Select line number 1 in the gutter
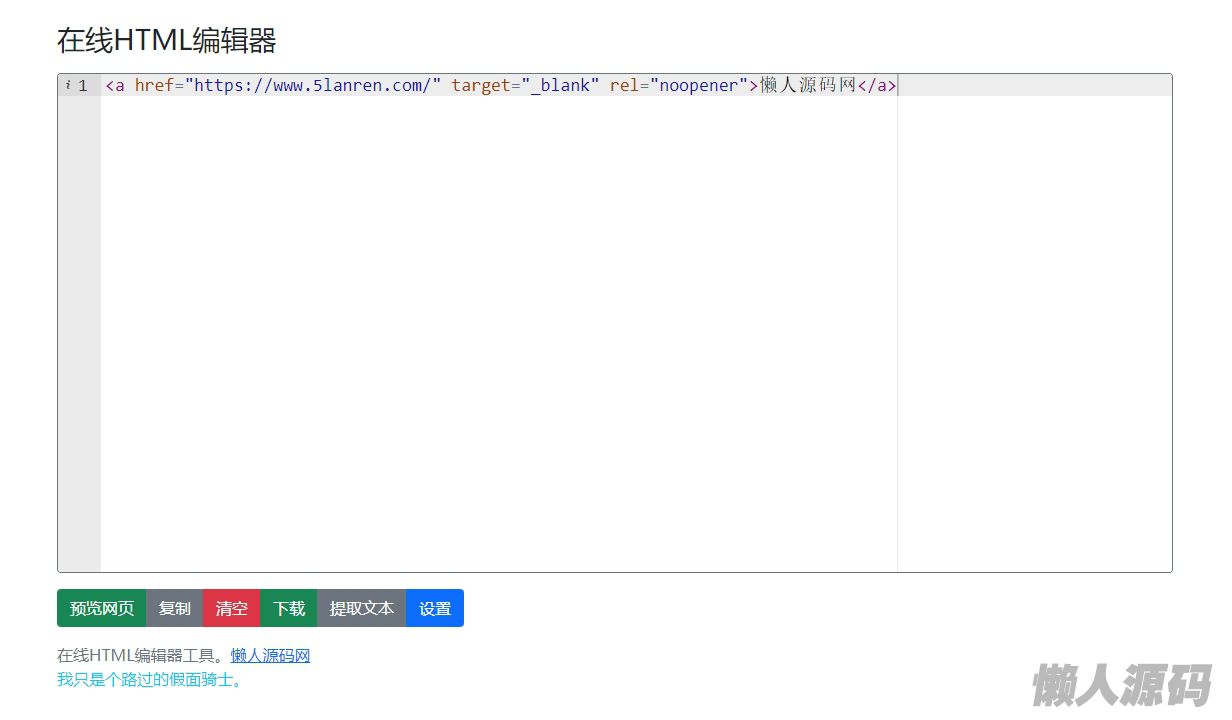The height and width of the screenshot is (720, 1232). (x=83, y=86)
